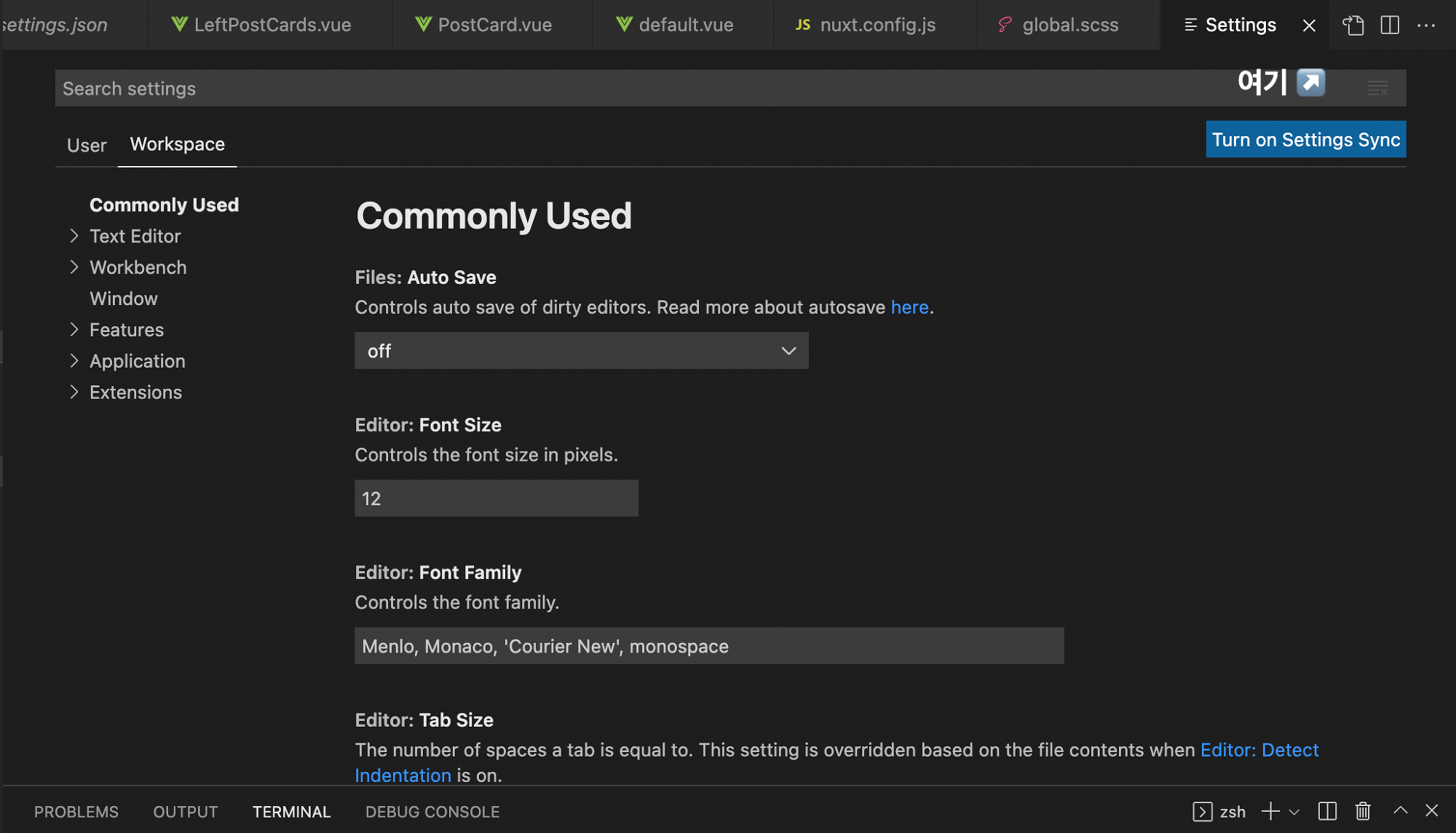Screen dimensions: 1456x833
Task: Maximize the panel with up chevron
Action: click(1400, 810)
